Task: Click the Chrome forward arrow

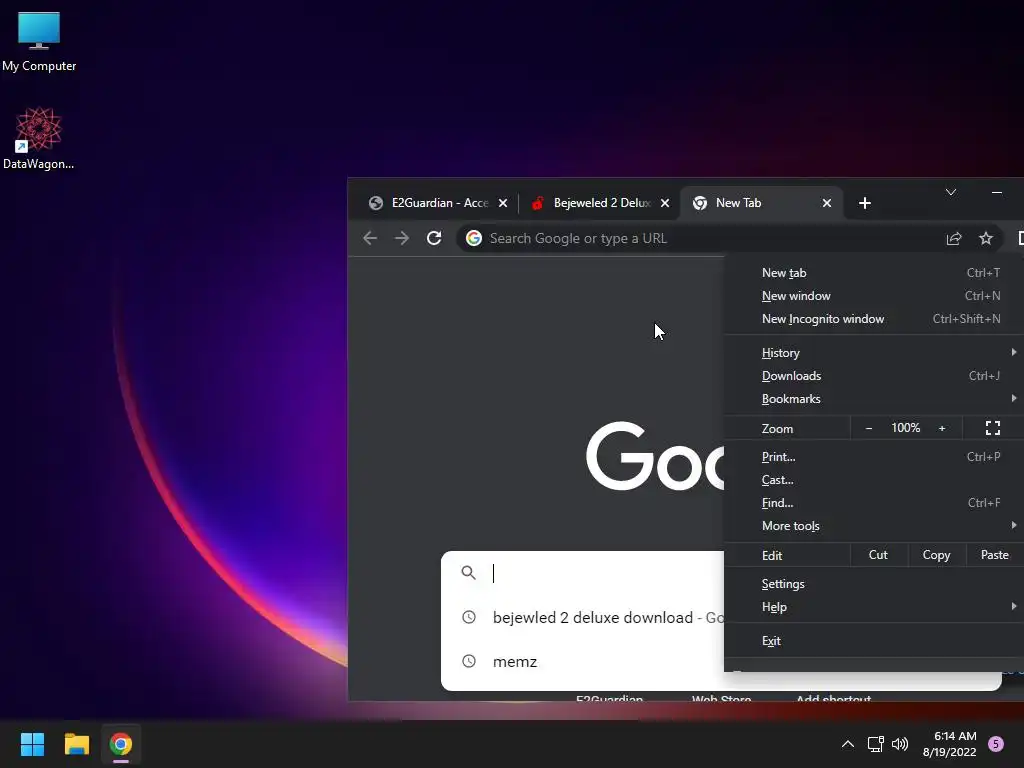Action: point(402,238)
